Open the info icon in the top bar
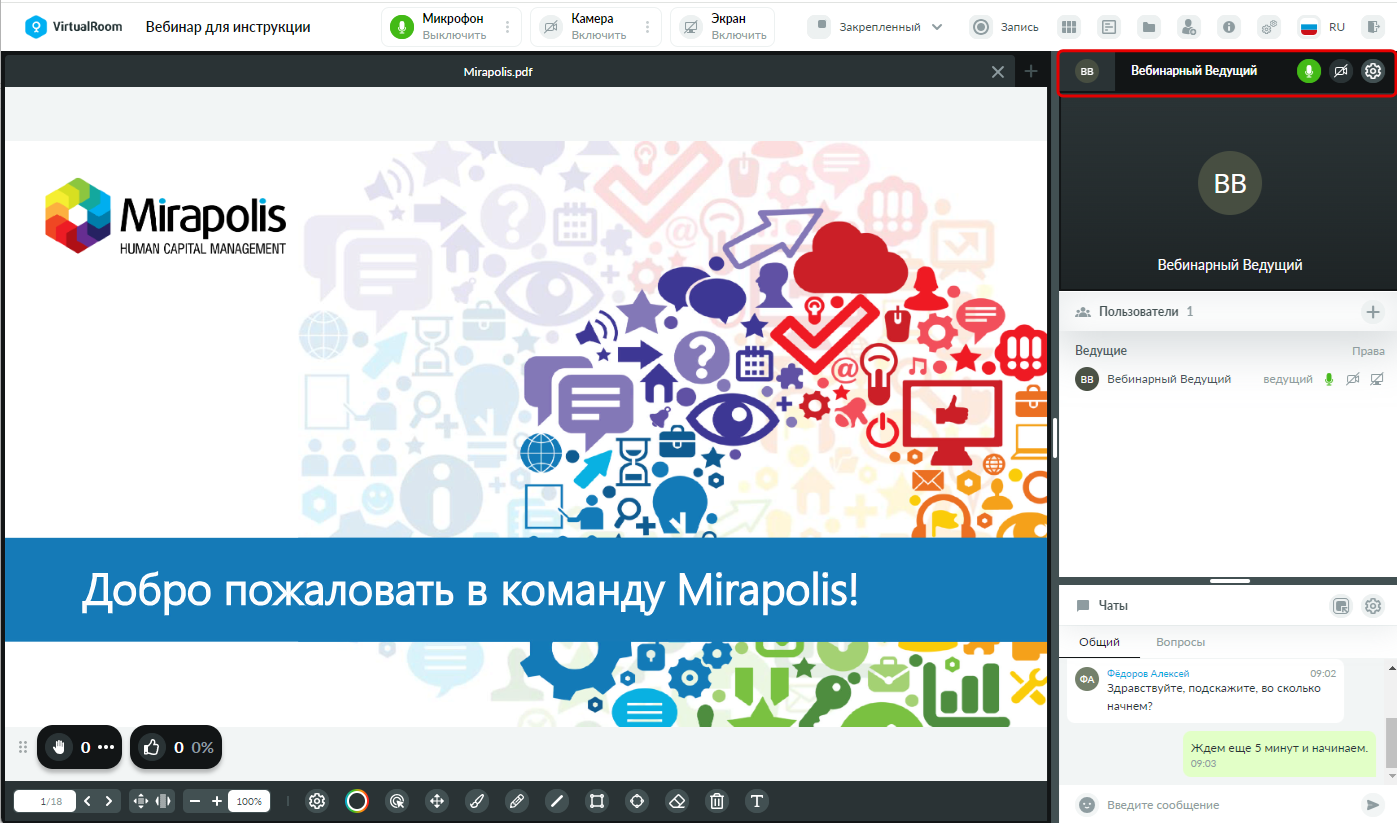 coord(1229,27)
